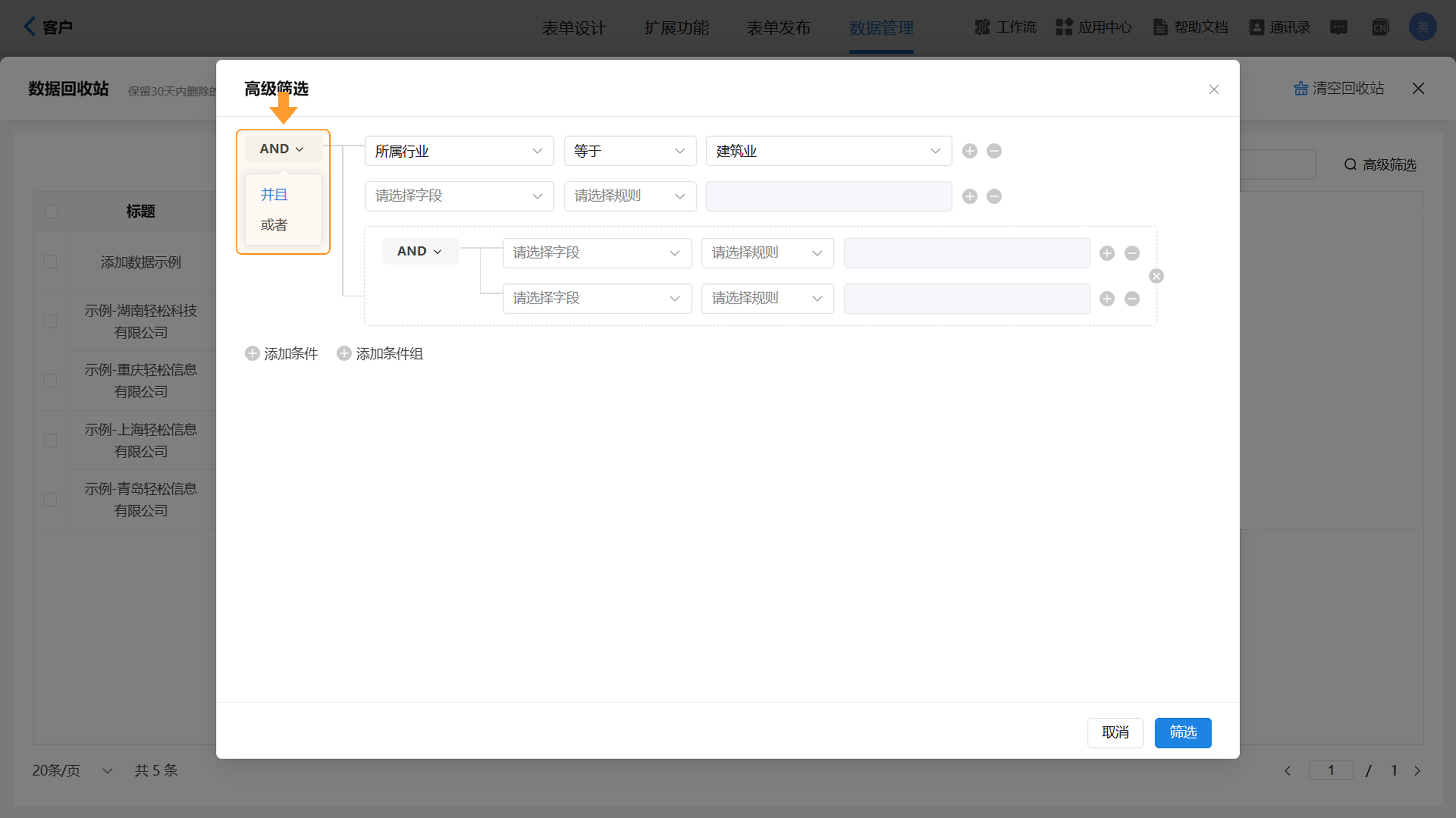The image size is (1456, 818).
Task: Open 请选择字段 in first nested row
Action: tap(597, 252)
